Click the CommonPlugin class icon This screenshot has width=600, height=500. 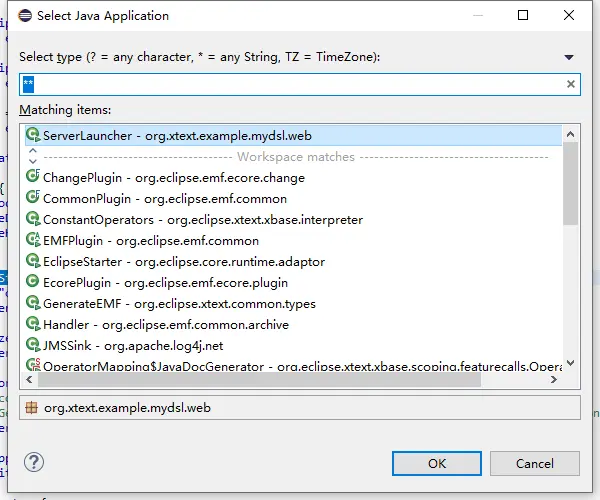click(x=33, y=197)
